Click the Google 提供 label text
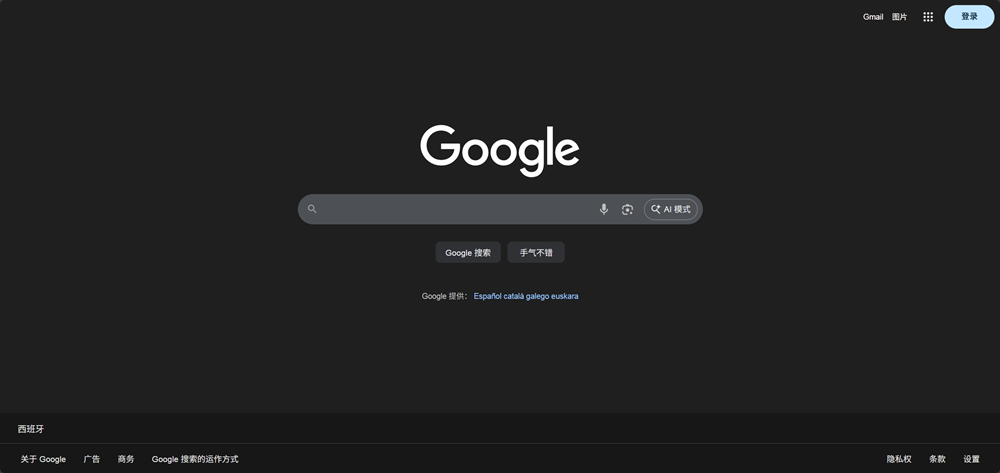The height and width of the screenshot is (473, 1000). click(445, 296)
